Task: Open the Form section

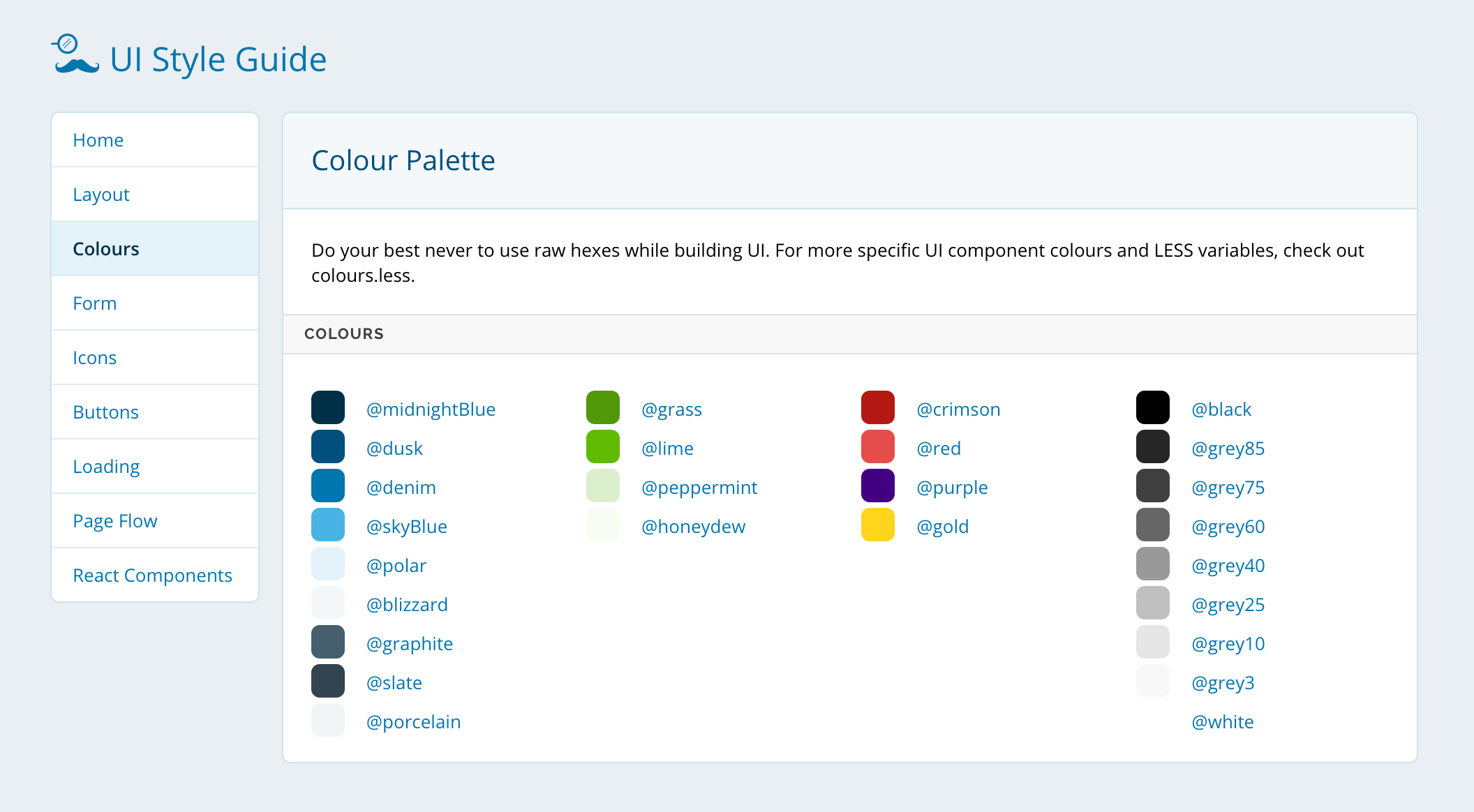Action: point(94,303)
